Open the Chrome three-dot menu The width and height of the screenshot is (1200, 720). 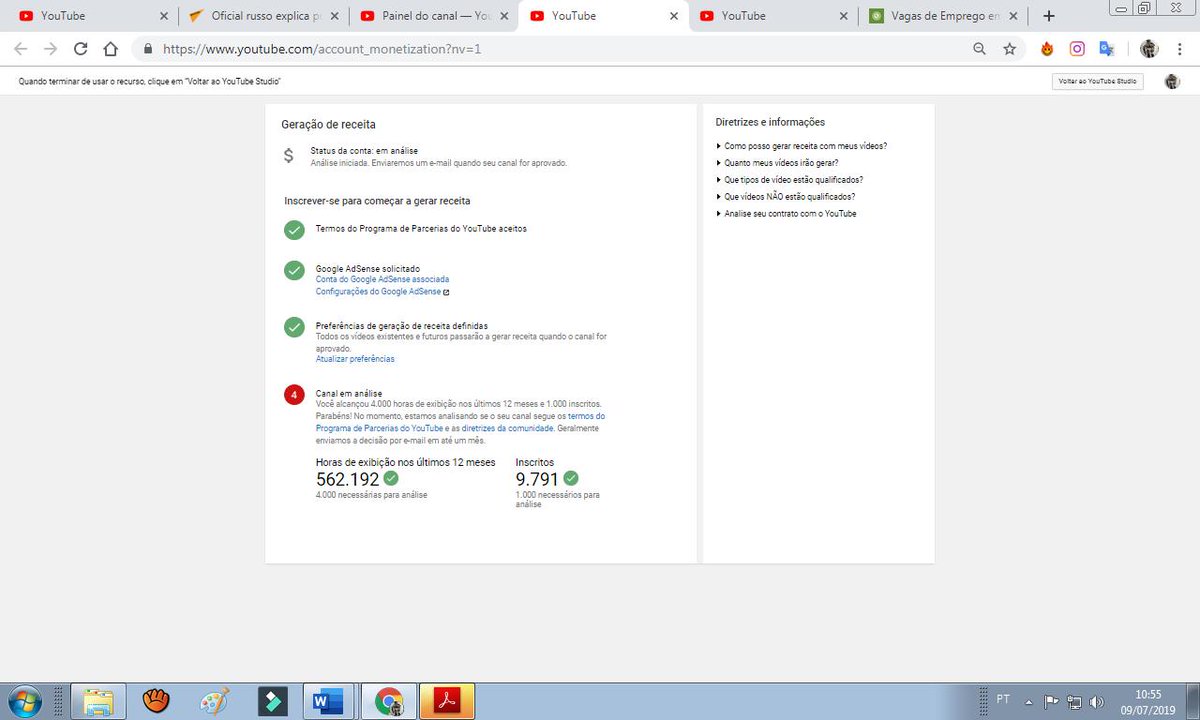coord(1180,48)
